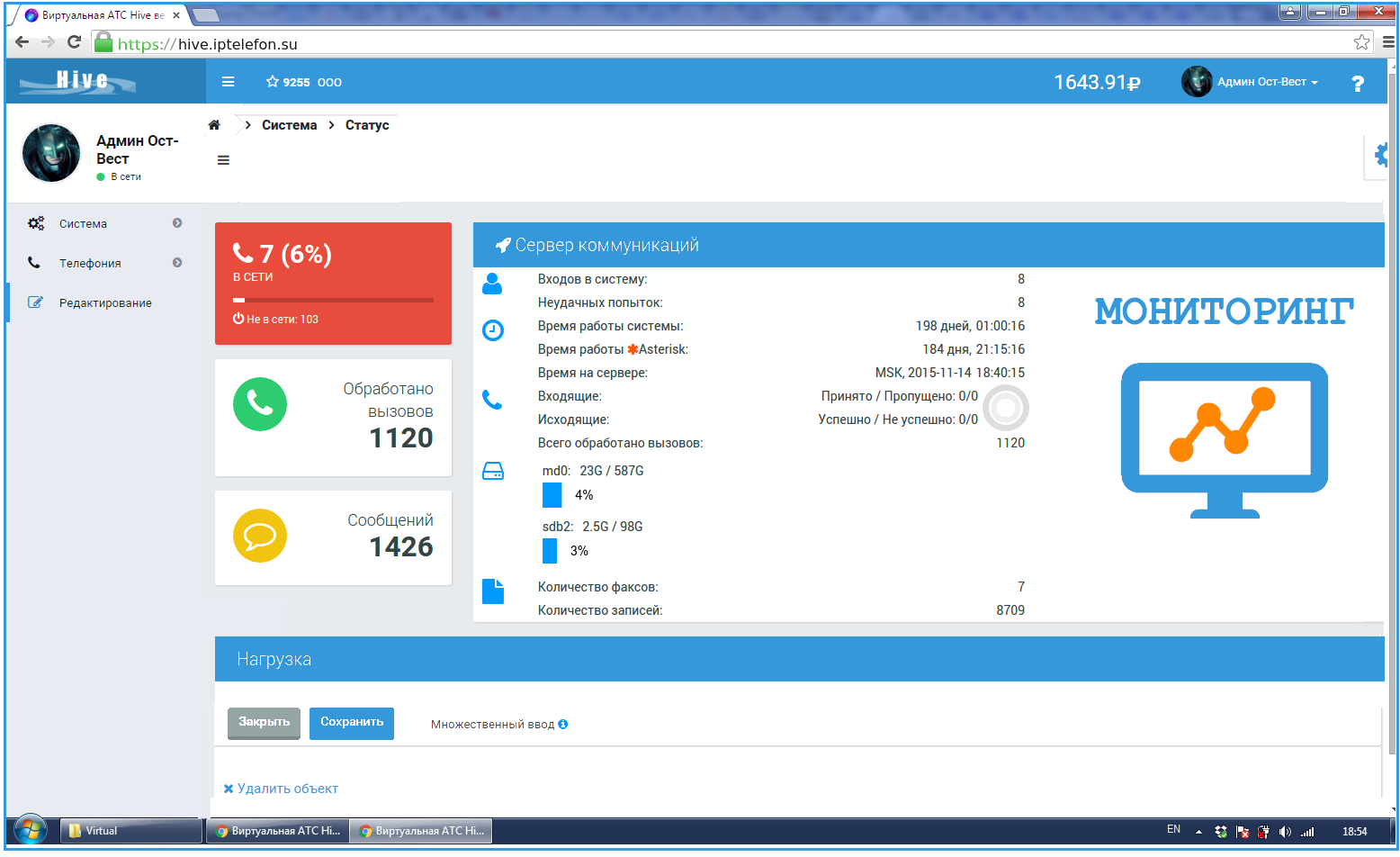Click the user icon beside Входов в систему
The image size is (1400, 857).
pyautogui.click(x=492, y=284)
